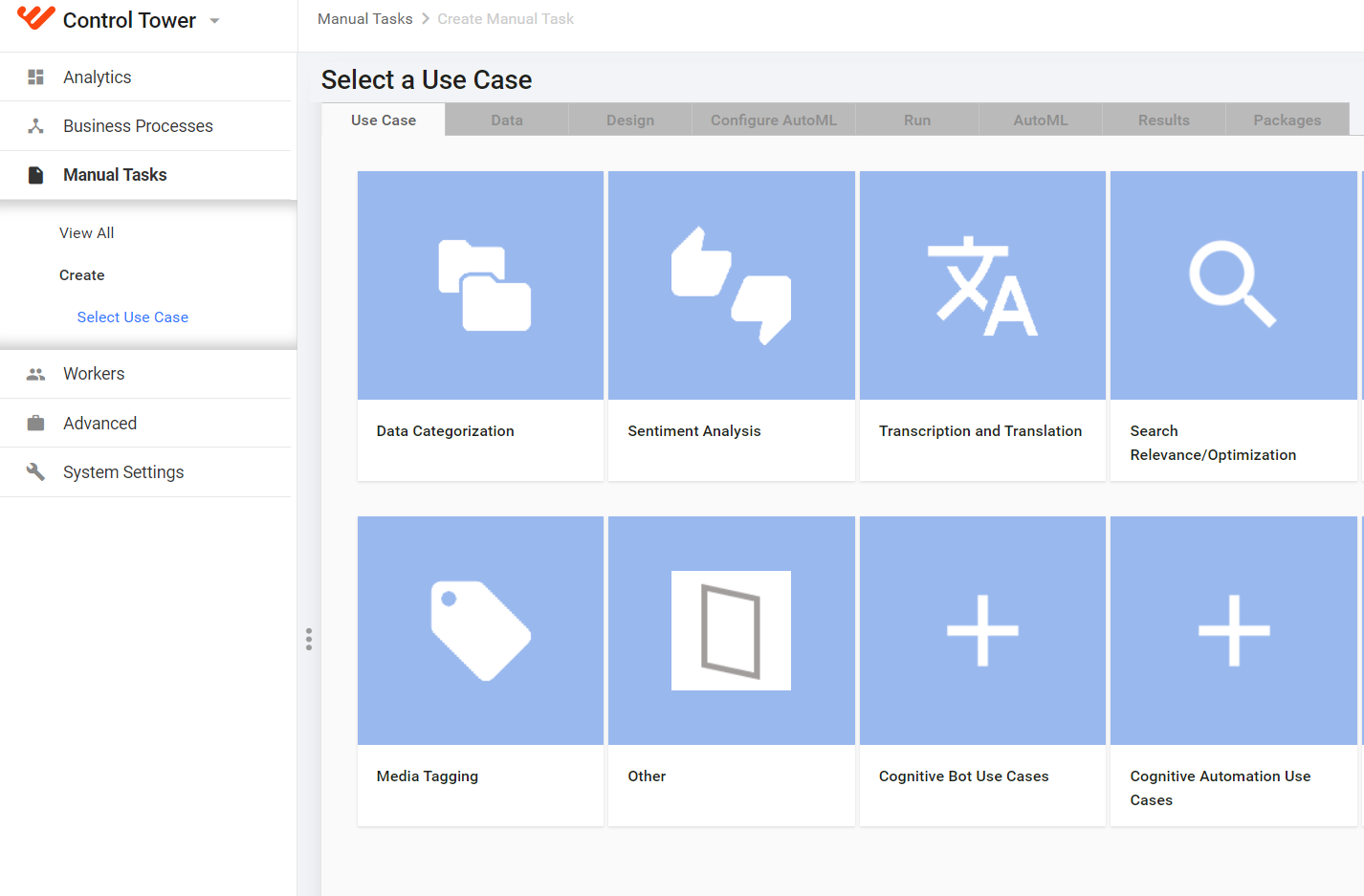Click the sidebar resize handle dots
The height and width of the screenshot is (896, 1364).
pos(309,639)
